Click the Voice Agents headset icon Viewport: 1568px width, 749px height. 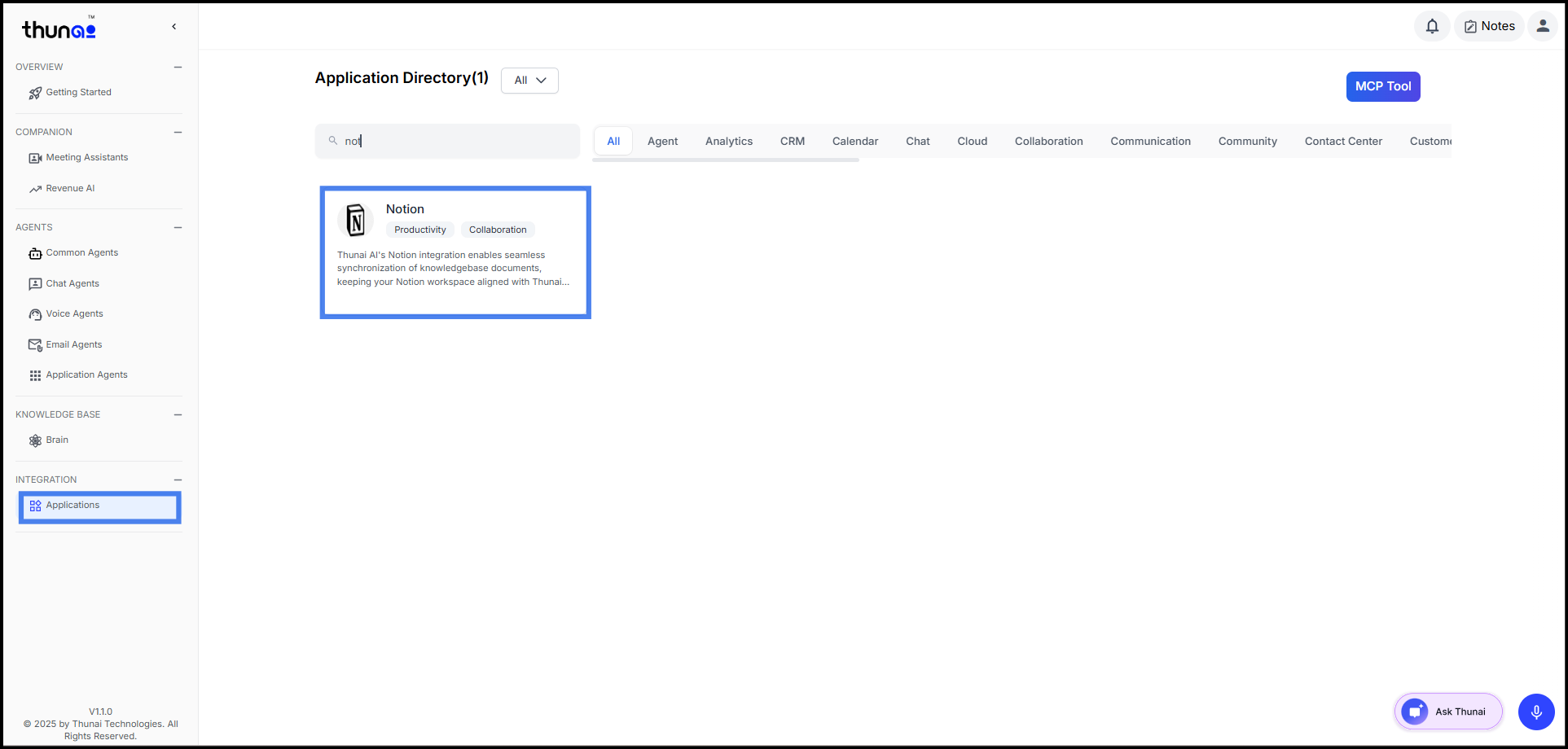pyautogui.click(x=35, y=314)
